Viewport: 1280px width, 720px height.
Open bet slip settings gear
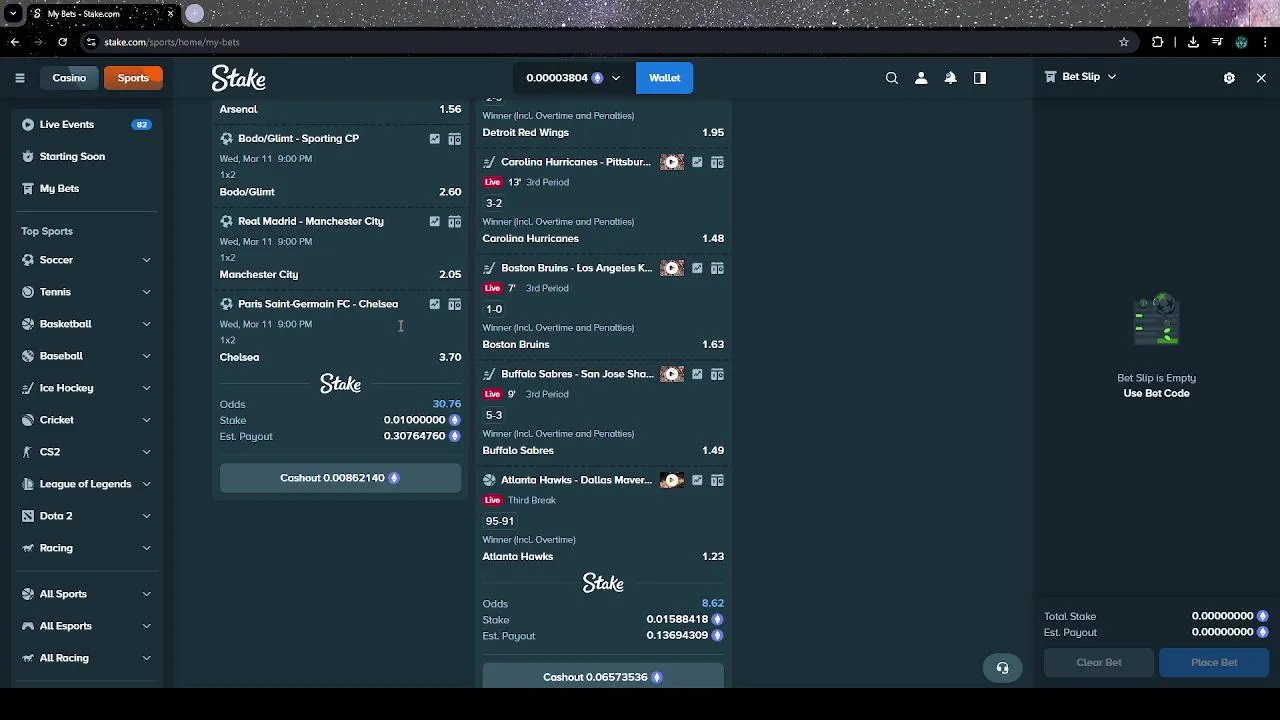[x=1229, y=78]
